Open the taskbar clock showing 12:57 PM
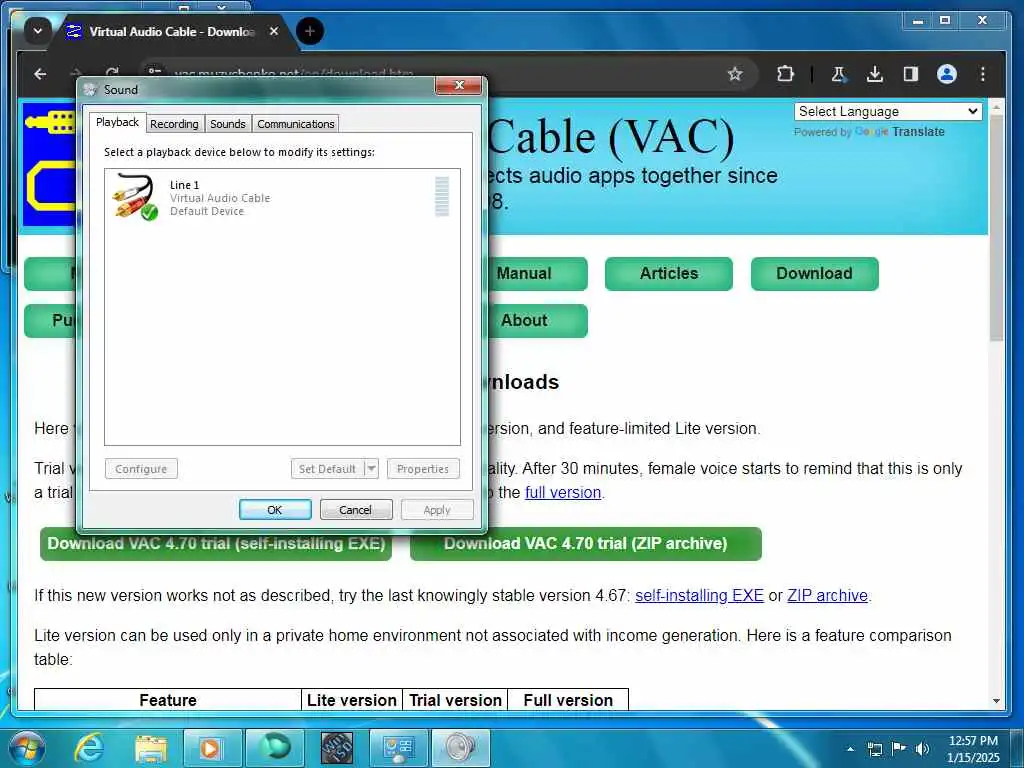Image resolution: width=1024 pixels, height=768 pixels. click(973, 749)
